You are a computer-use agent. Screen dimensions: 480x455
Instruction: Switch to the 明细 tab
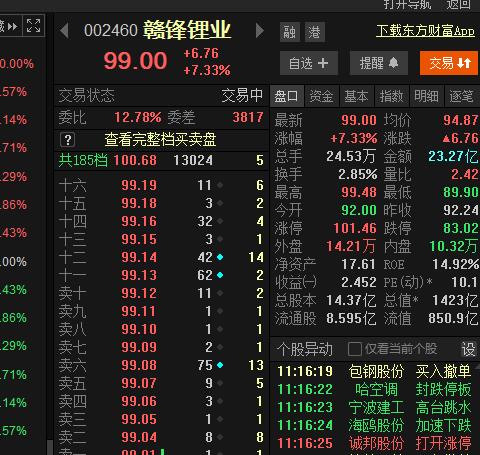click(426, 97)
